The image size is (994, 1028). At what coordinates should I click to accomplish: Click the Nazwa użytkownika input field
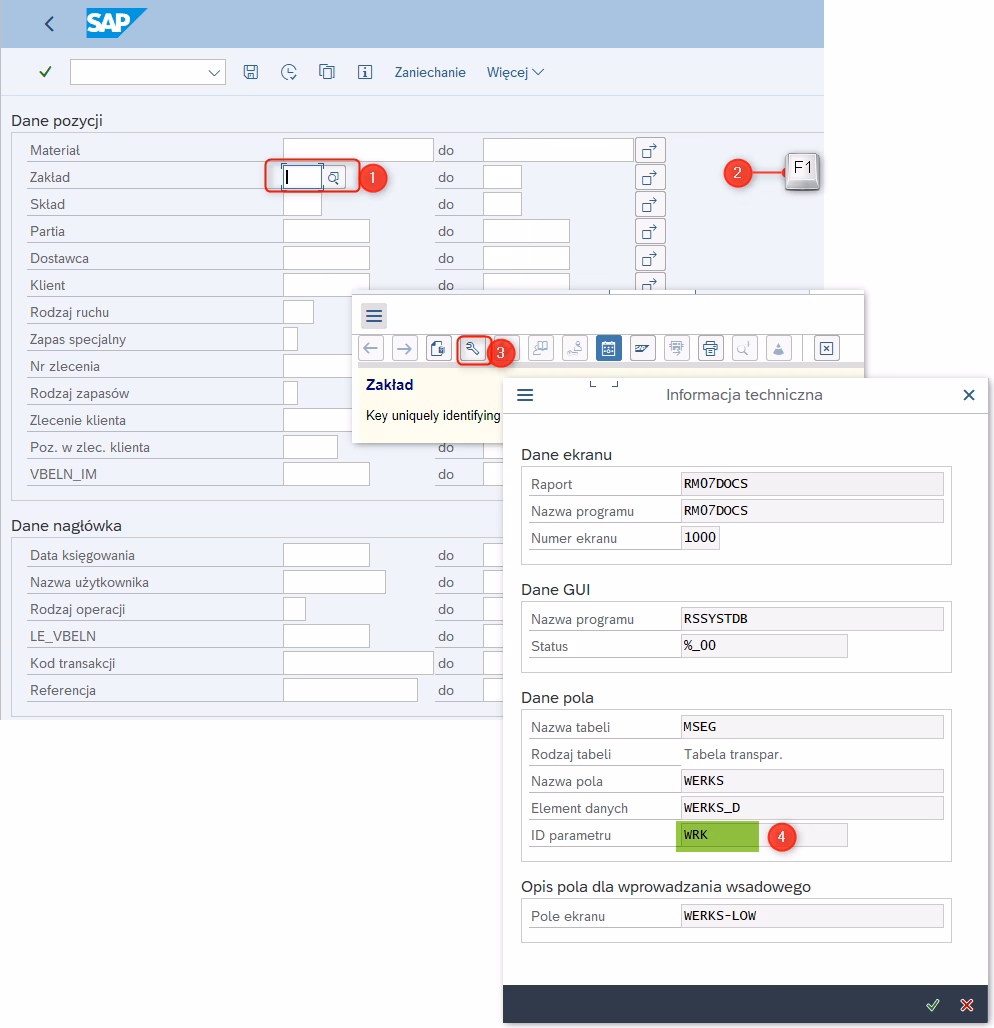coord(334,582)
